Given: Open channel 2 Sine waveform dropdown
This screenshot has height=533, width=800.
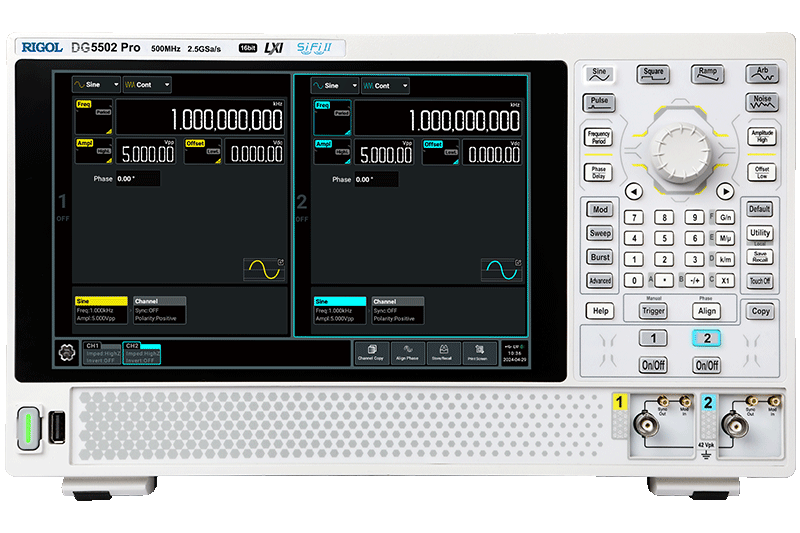Looking at the screenshot, I should click(335, 86).
